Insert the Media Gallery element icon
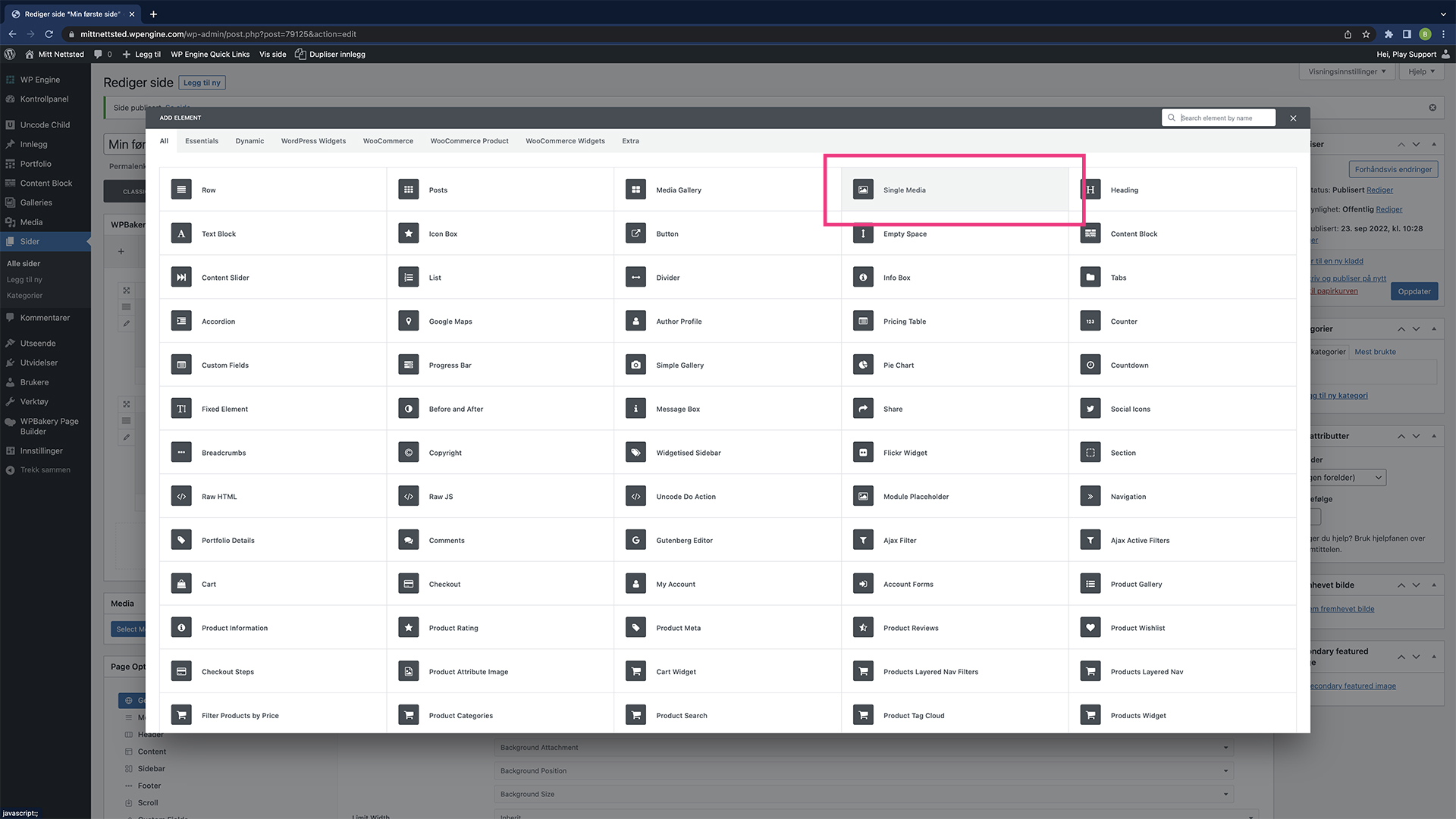 click(x=636, y=190)
